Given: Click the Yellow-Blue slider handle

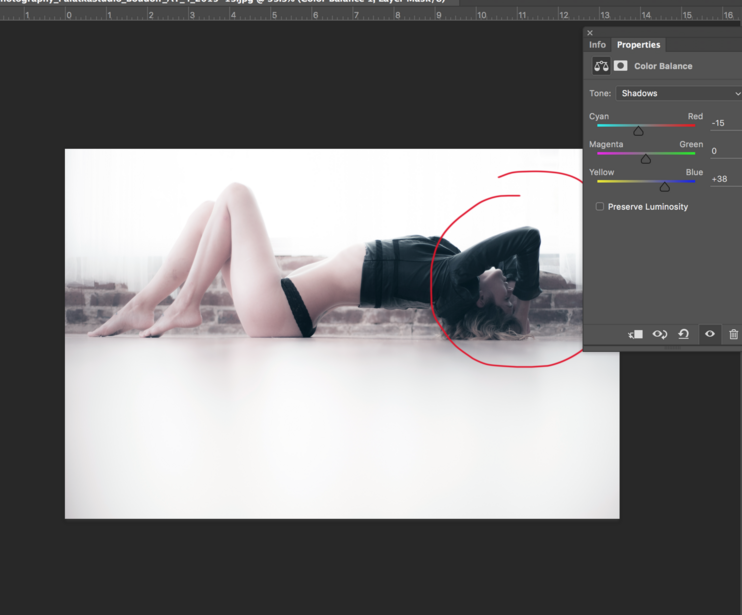Looking at the screenshot, I should [664, 187].
